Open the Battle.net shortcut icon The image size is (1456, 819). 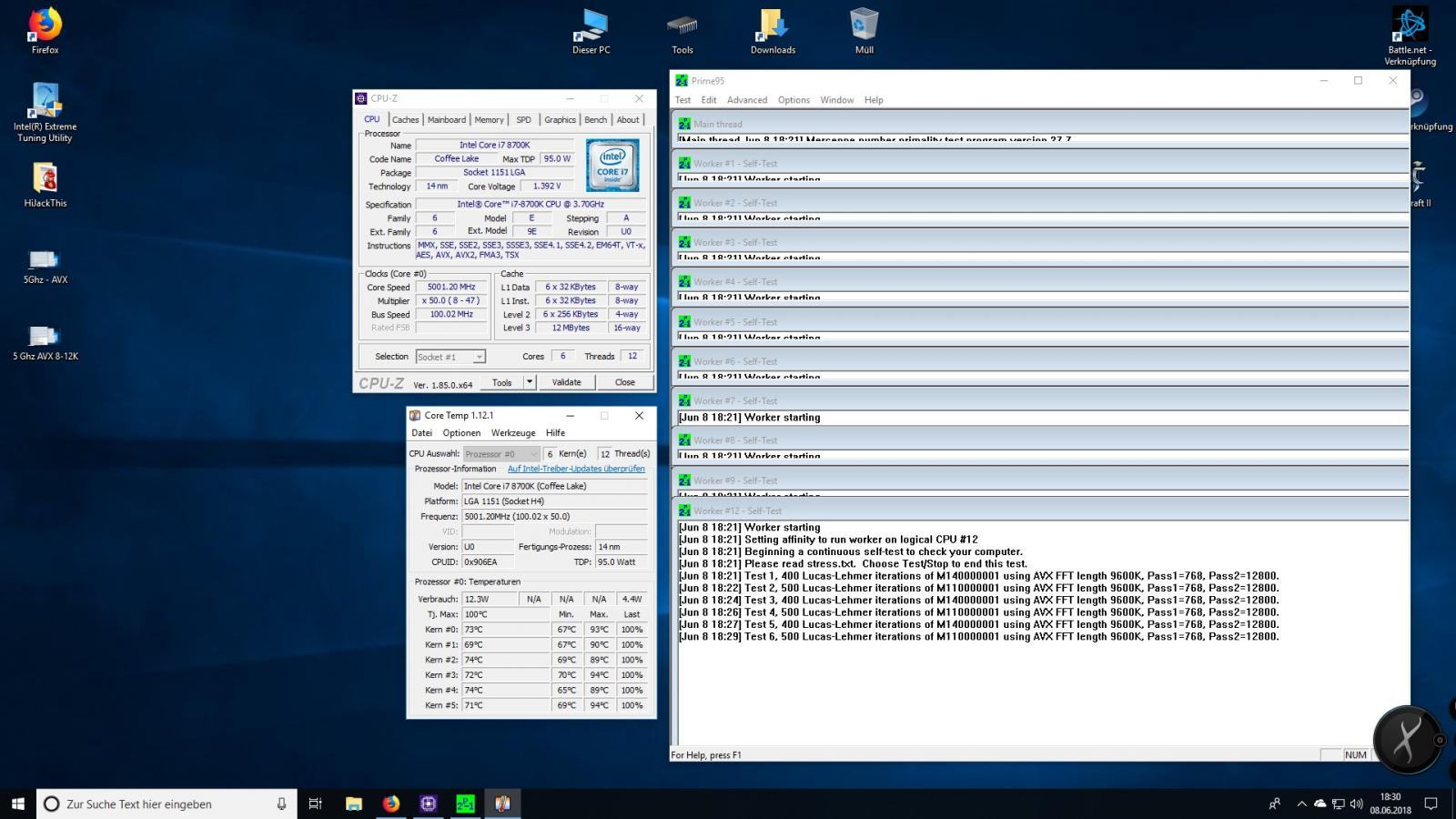pyautogui.click(x=1410, y=36)
